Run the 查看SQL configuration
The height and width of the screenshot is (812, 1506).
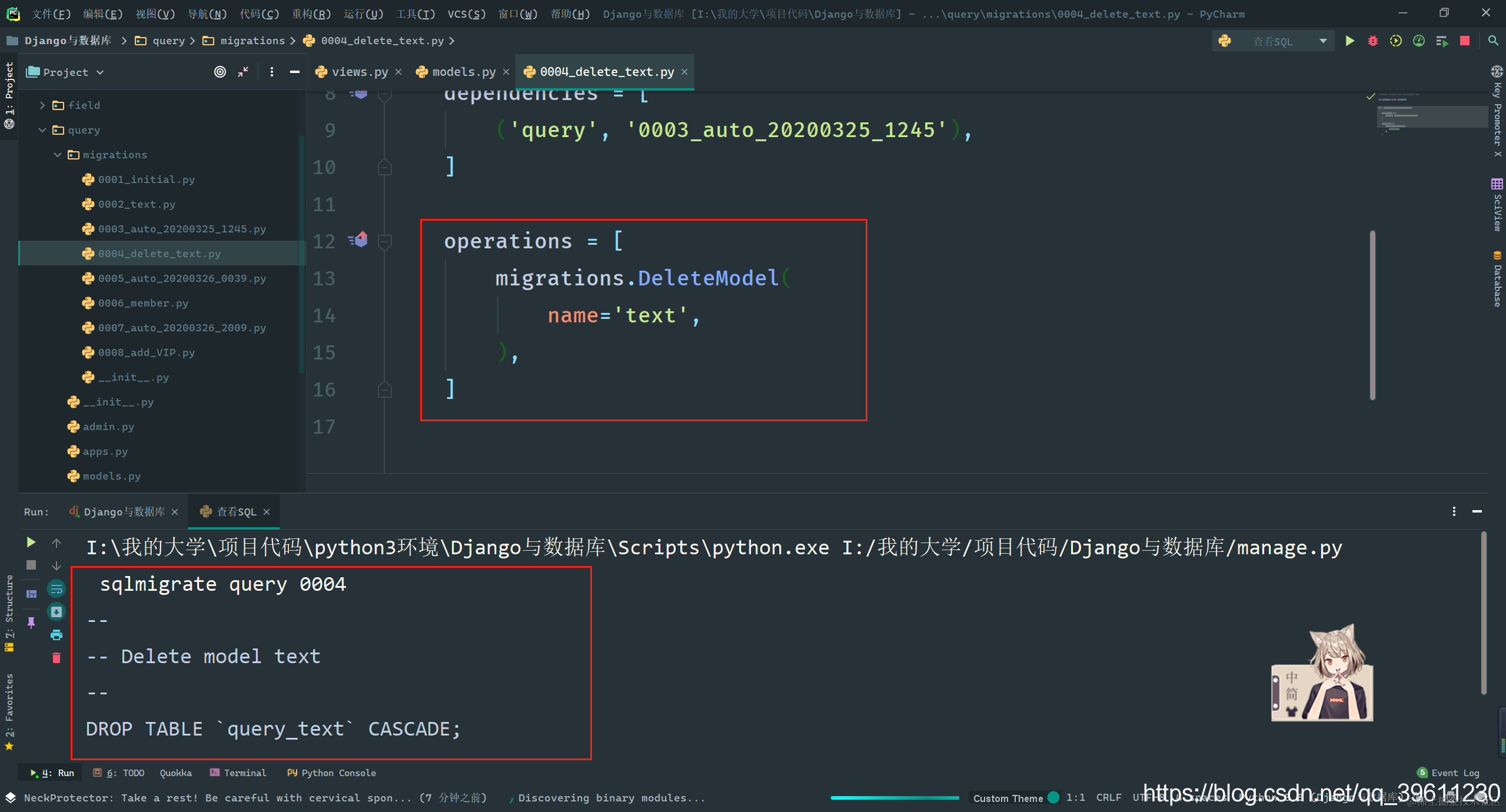click(x=1349, y=41)
